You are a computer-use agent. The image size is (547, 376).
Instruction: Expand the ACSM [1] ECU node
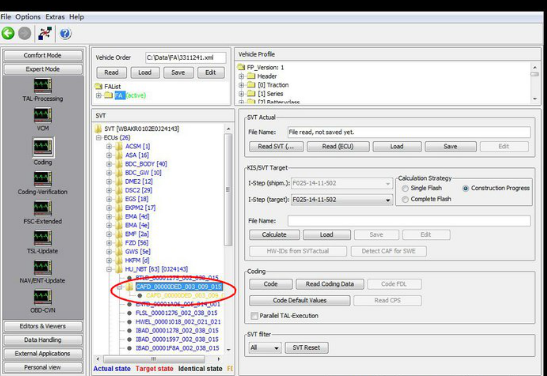click(109, 146)
